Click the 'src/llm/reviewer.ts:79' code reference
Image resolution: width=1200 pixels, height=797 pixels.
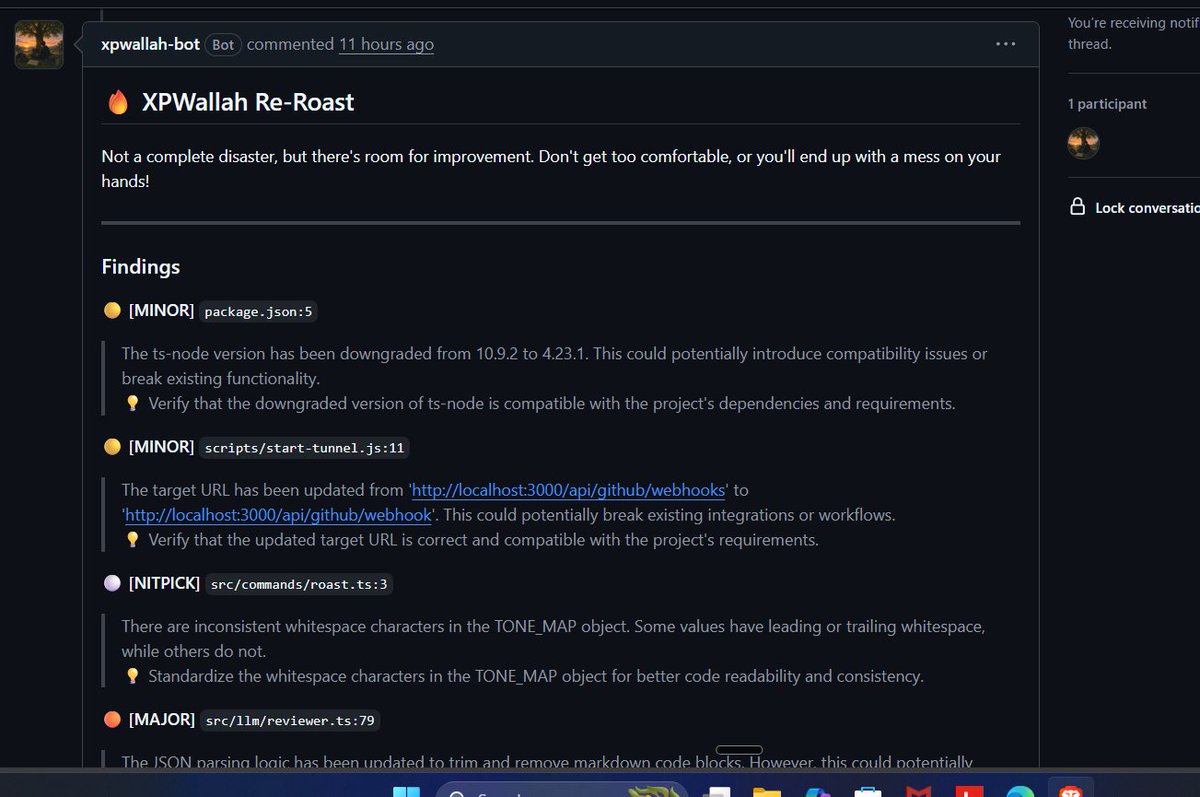290,720
